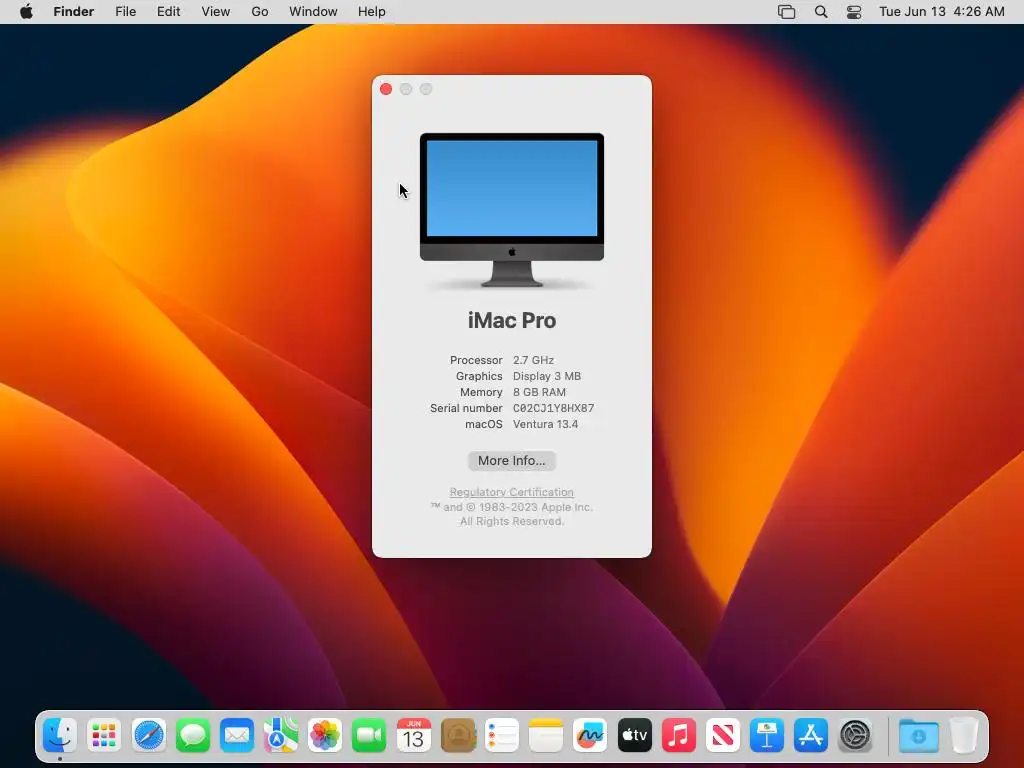The width and height of the screenshot is (1024, 768).
Task: Open Control Center from menu bar
Action: click(x=854, y=12)
